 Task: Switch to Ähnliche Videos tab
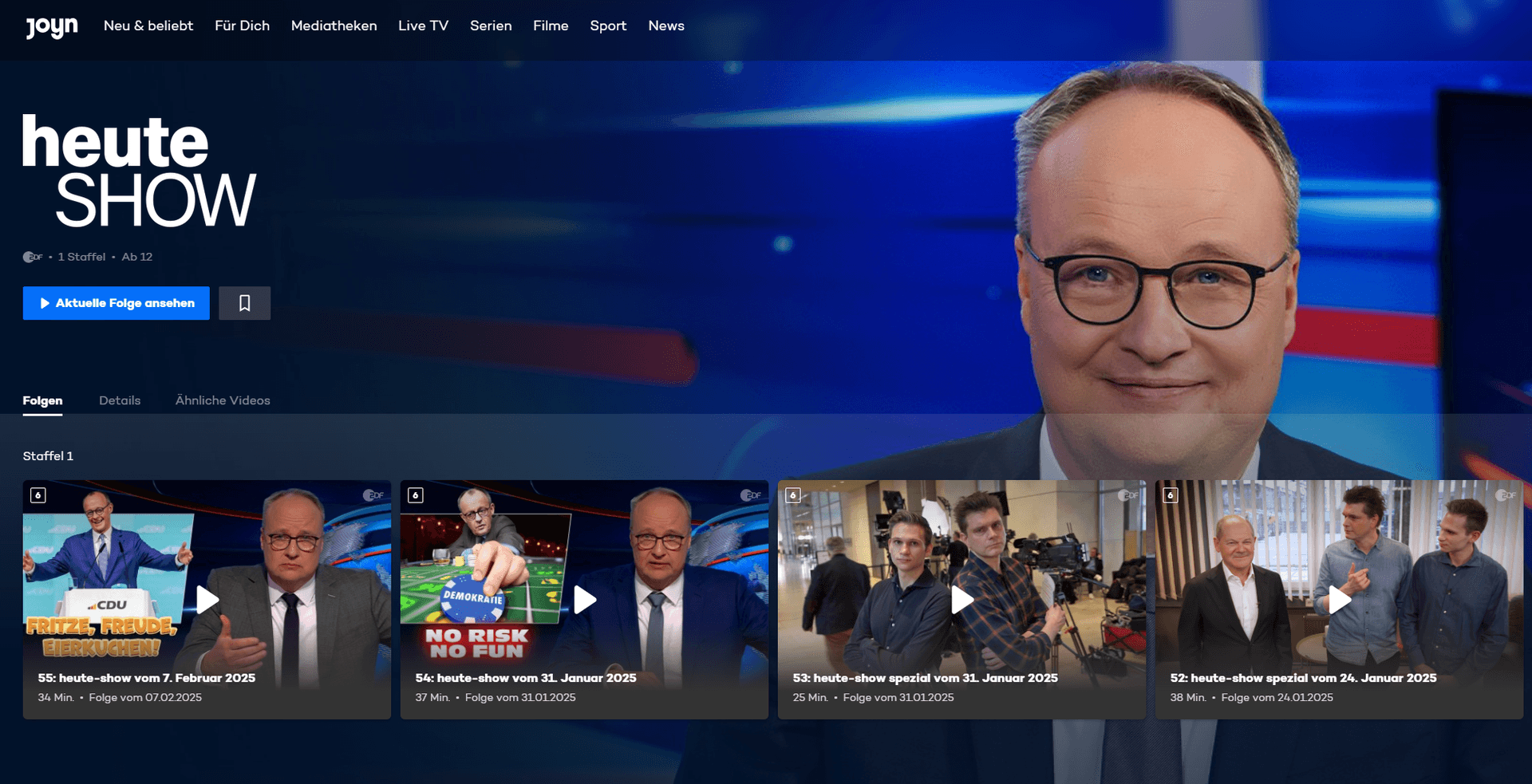point(223,400)
